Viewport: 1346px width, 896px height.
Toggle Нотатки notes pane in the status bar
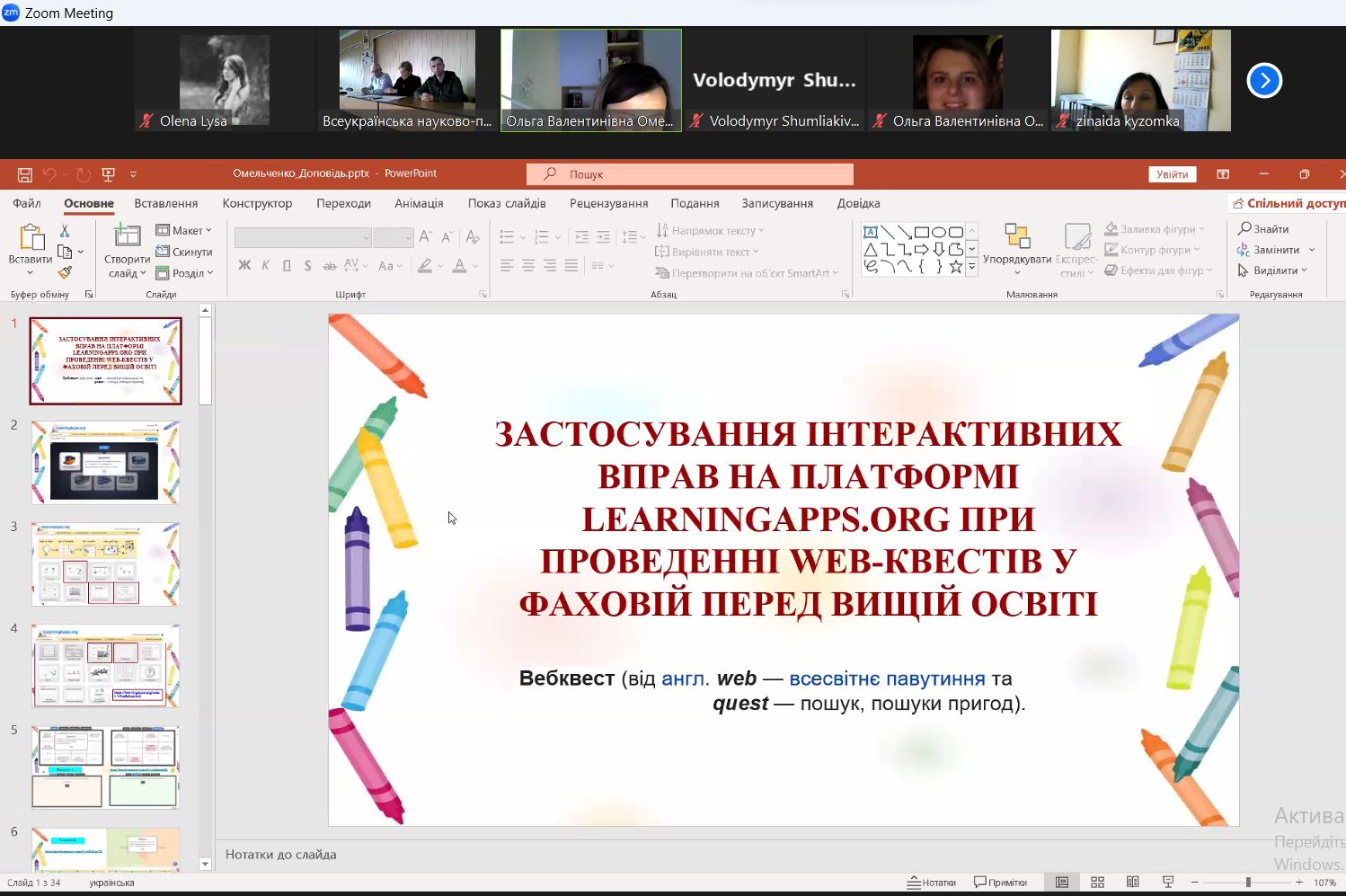[x=931, y=883]
